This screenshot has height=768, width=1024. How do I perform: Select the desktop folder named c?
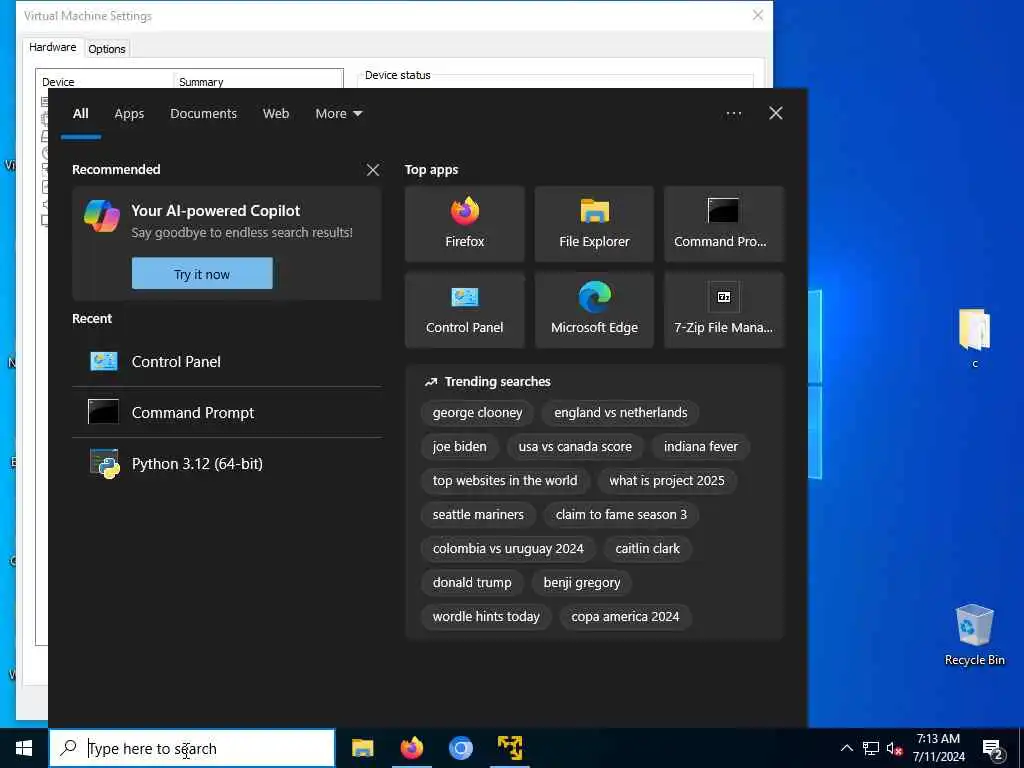(x=974, y=338)
